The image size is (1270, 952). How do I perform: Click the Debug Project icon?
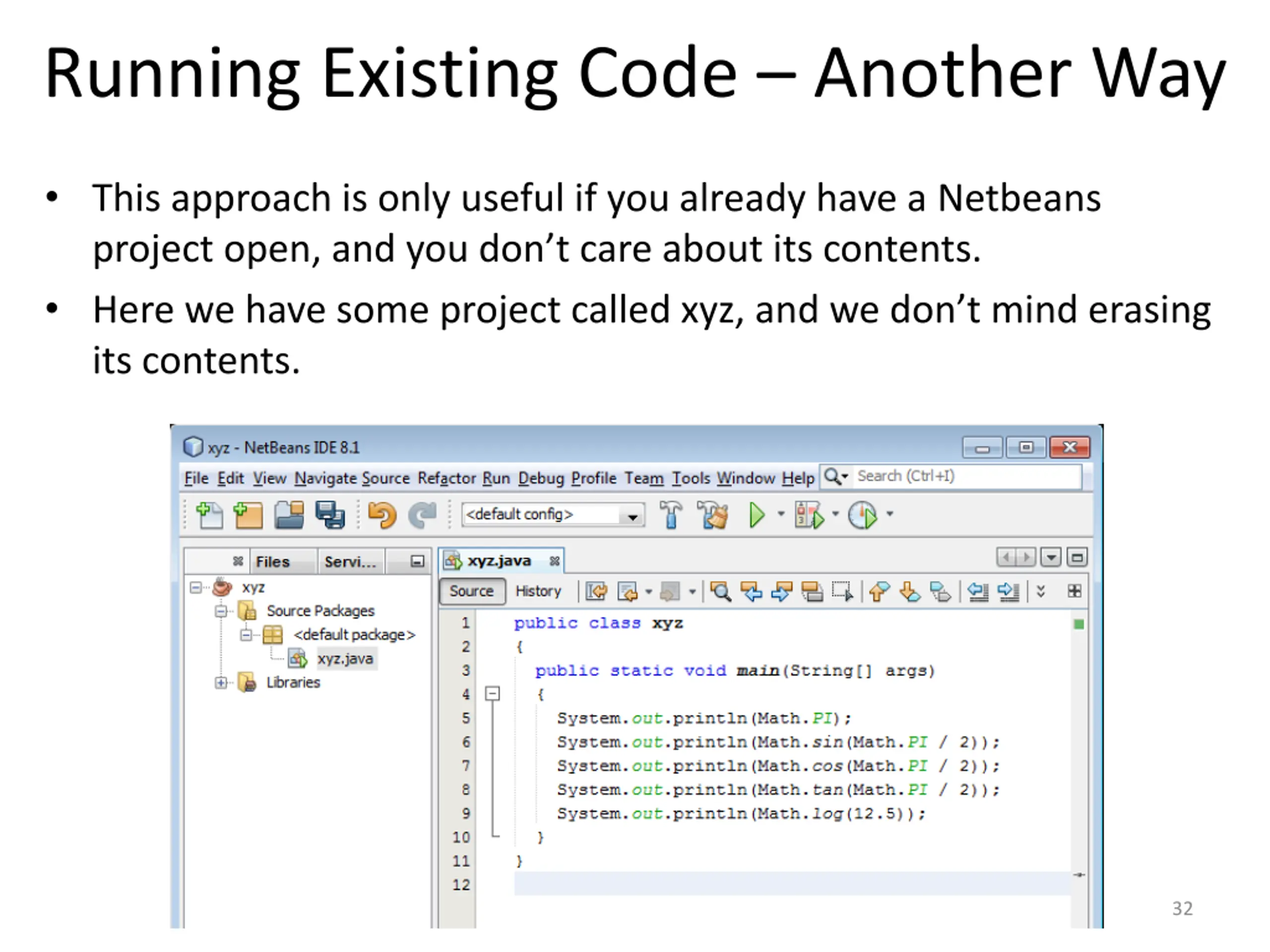click(810, 515)
